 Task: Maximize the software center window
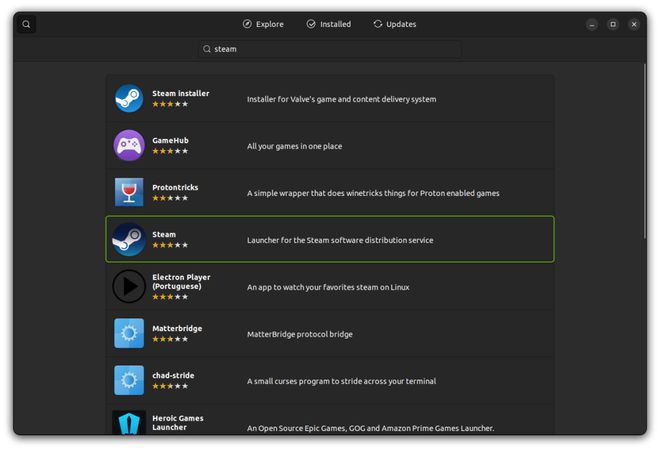tap(613, 24)
